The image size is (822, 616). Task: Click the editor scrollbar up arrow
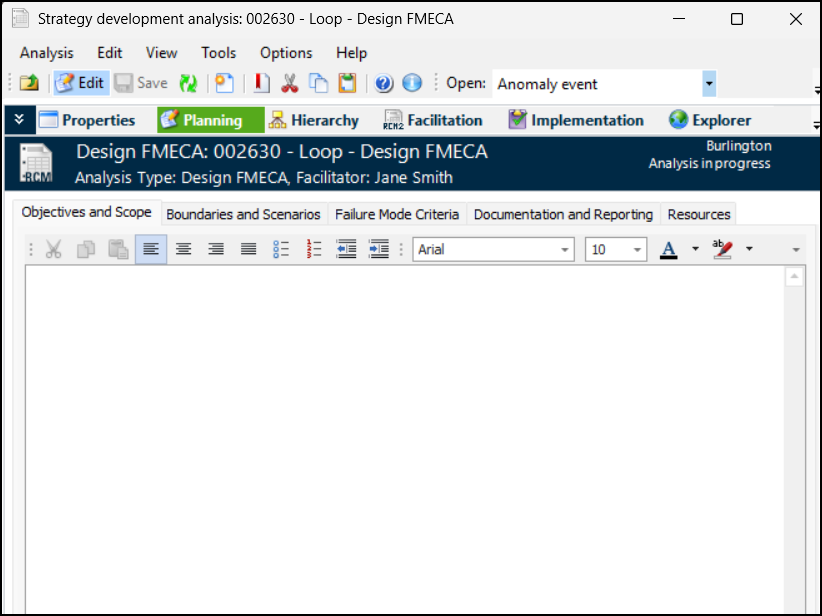[794, 276]
